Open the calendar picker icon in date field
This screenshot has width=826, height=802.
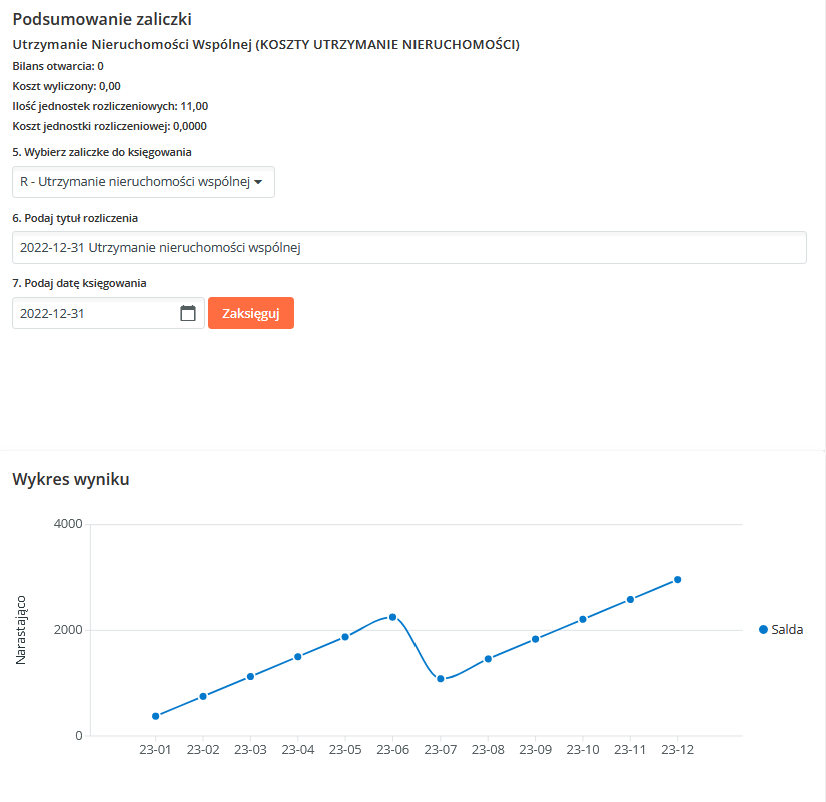(x=188, y=313)
